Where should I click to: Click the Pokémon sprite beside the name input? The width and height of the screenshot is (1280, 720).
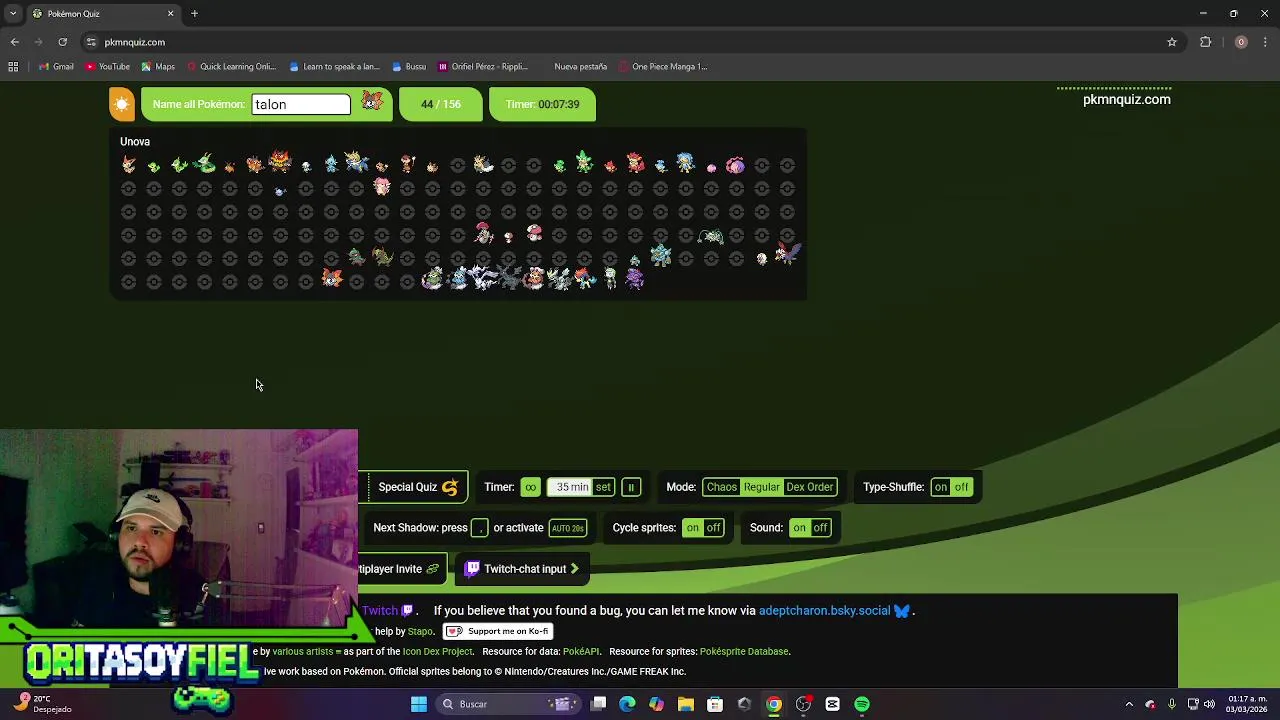pos(372,102)
